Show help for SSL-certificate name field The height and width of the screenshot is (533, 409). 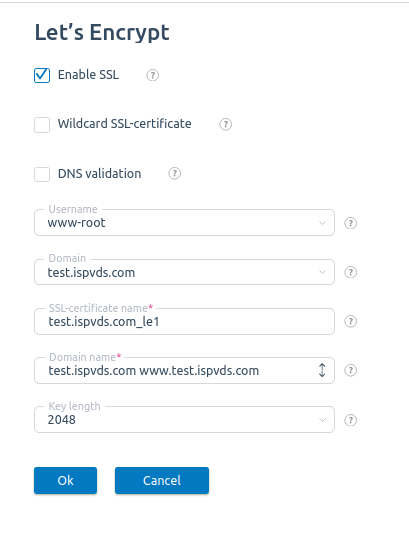tap(351, 322)
